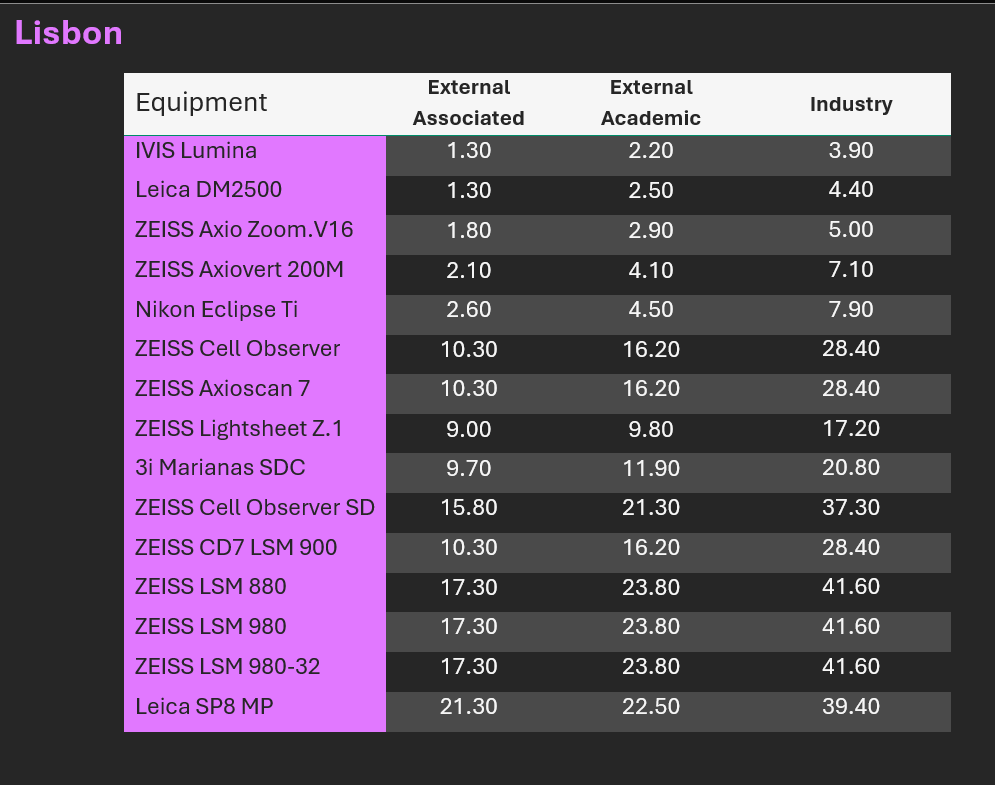
Task: Click the 37.30 Industry price cell
Action: coord(850,508)
